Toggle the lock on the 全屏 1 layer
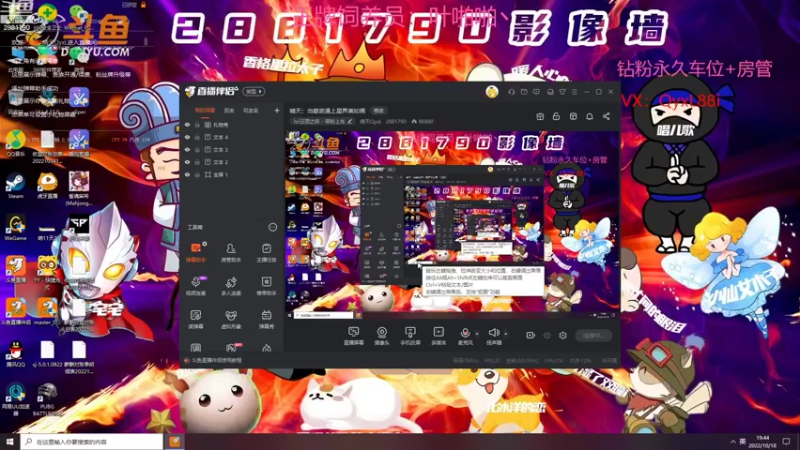Viewport: 800px width, 450px height. [197, 174]
